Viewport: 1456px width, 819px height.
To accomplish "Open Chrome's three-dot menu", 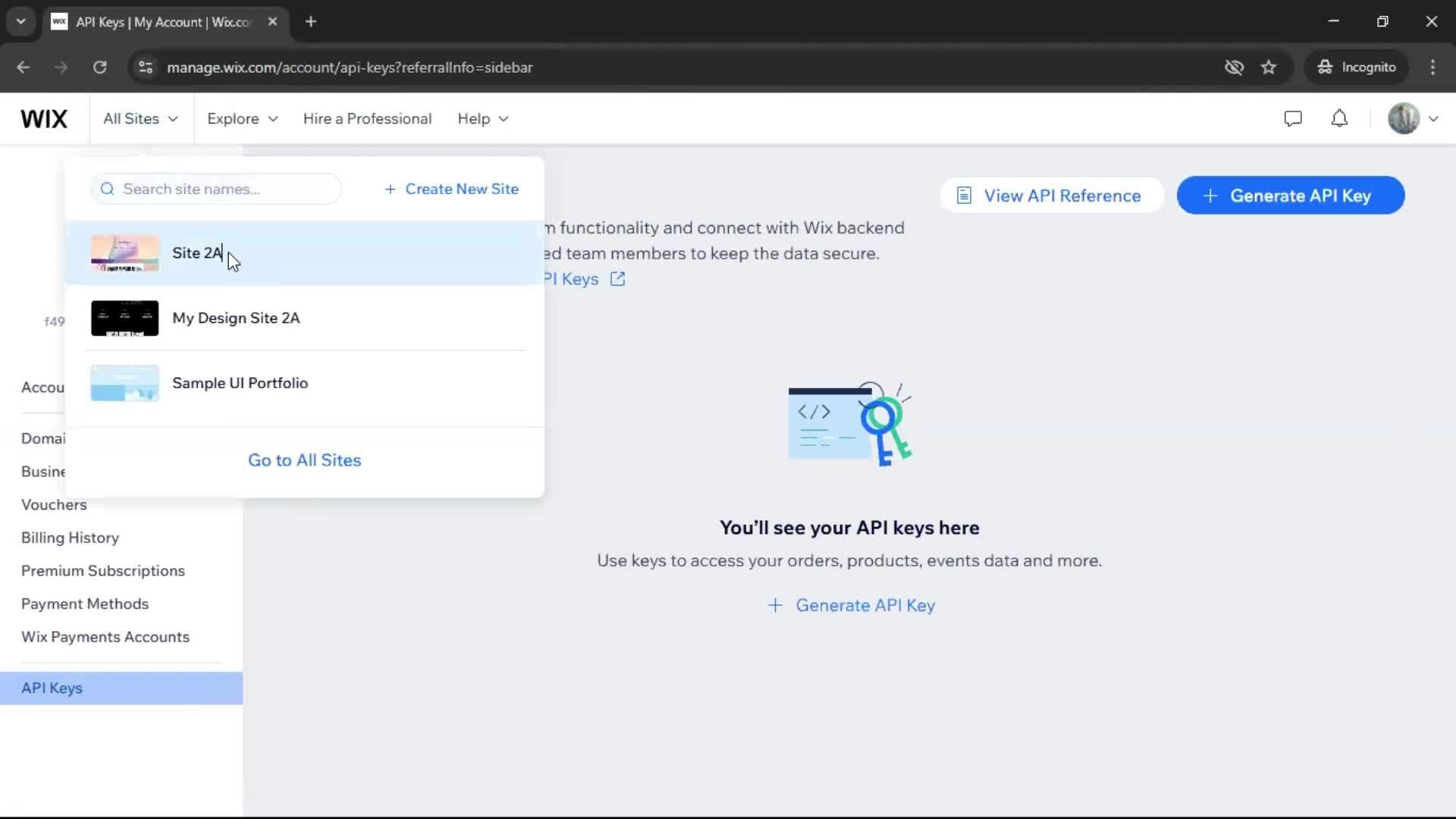I will [x=1432, y=67].
